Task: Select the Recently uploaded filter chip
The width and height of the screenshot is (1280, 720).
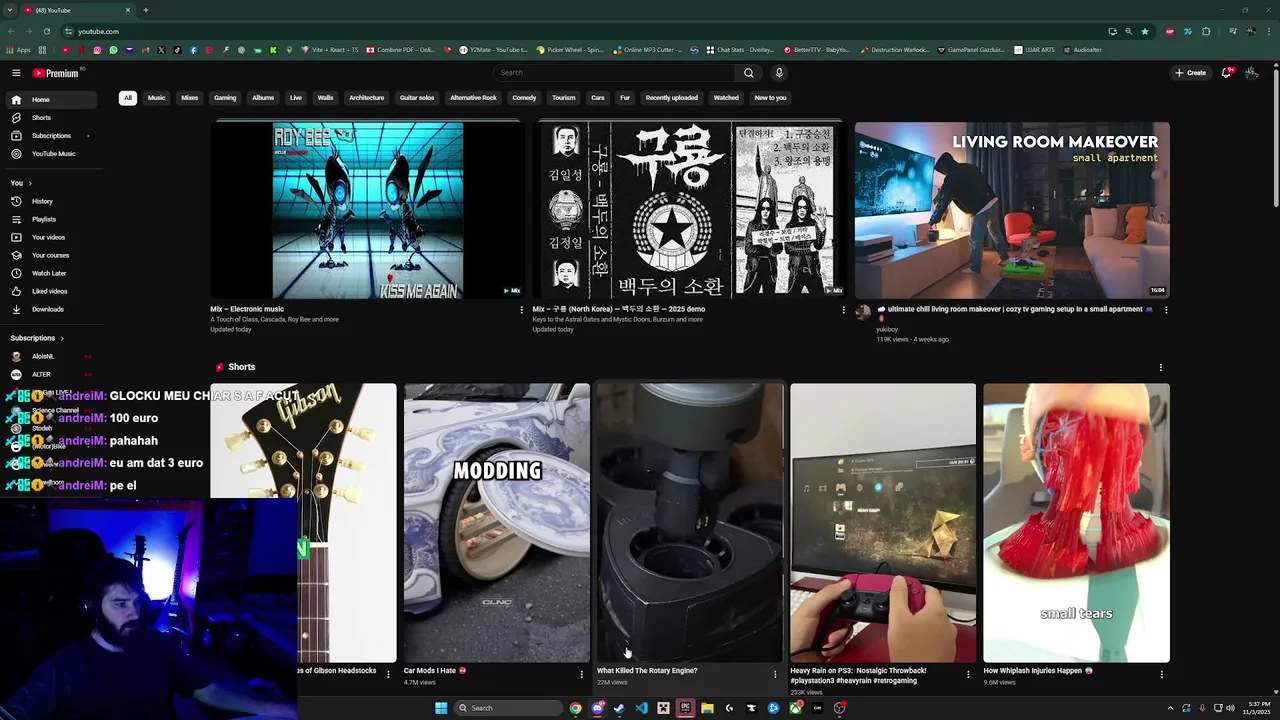Action: [x=671, y=98]
